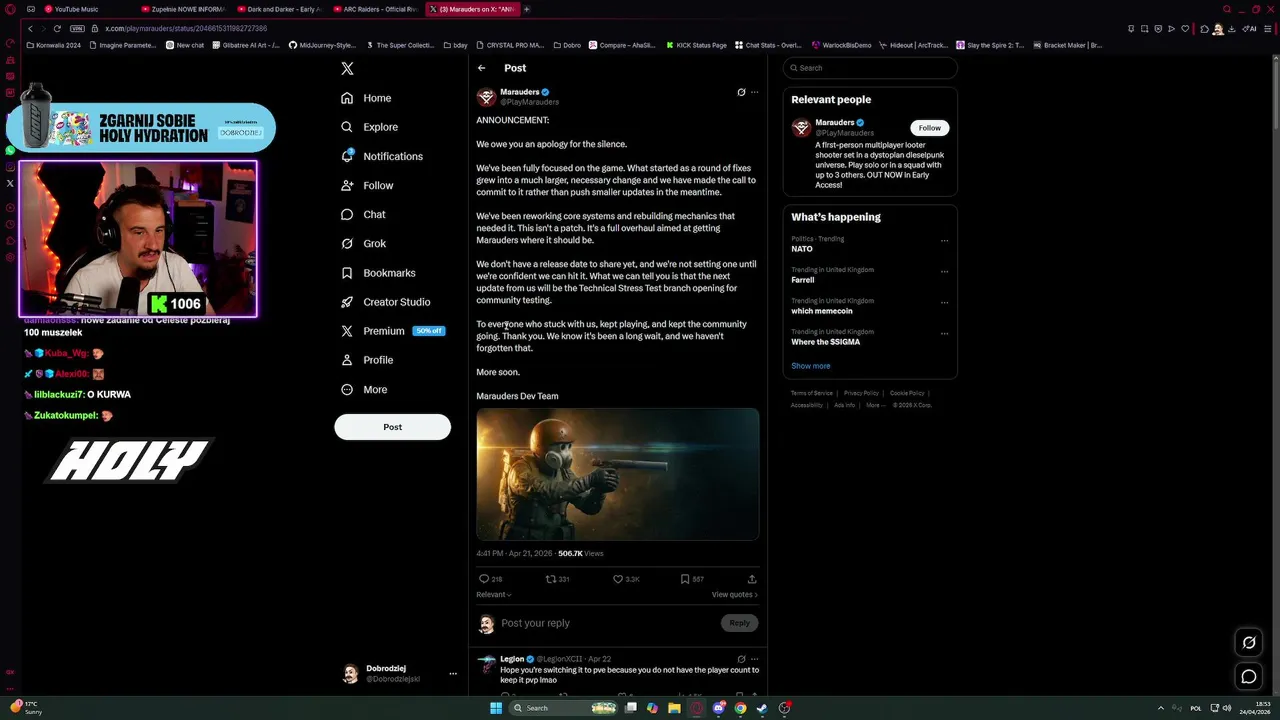Open the KICK Status Page bookmark
The width and height of the screenshot is (1280, 720).
coord(695,45)
